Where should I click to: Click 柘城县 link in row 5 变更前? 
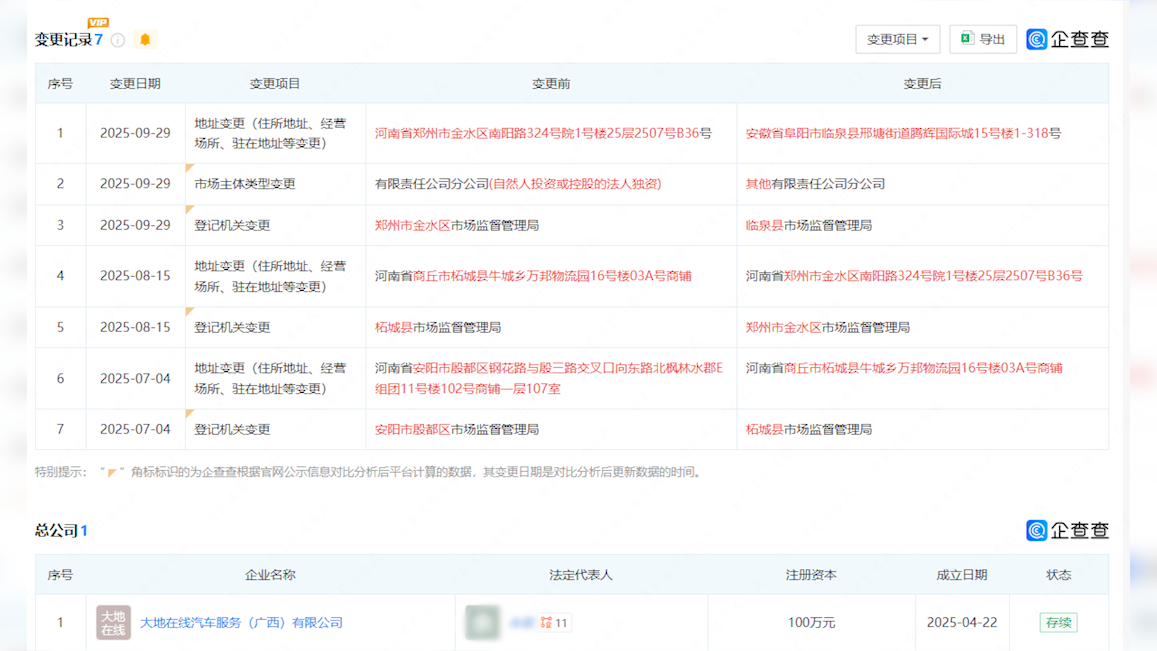pos(393,327)
